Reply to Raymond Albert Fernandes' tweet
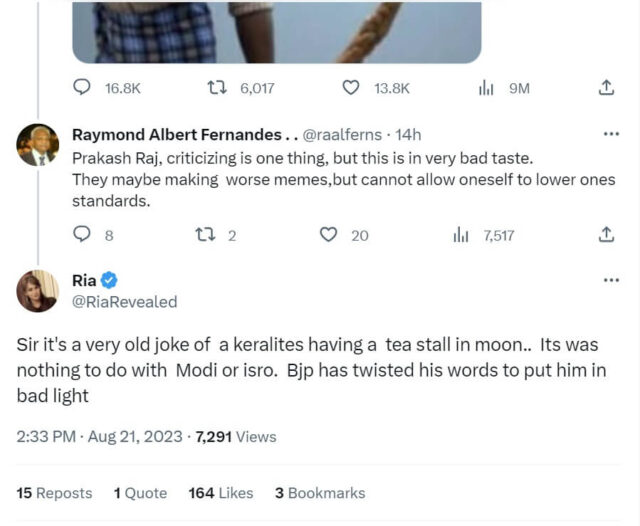 [83, 235]
